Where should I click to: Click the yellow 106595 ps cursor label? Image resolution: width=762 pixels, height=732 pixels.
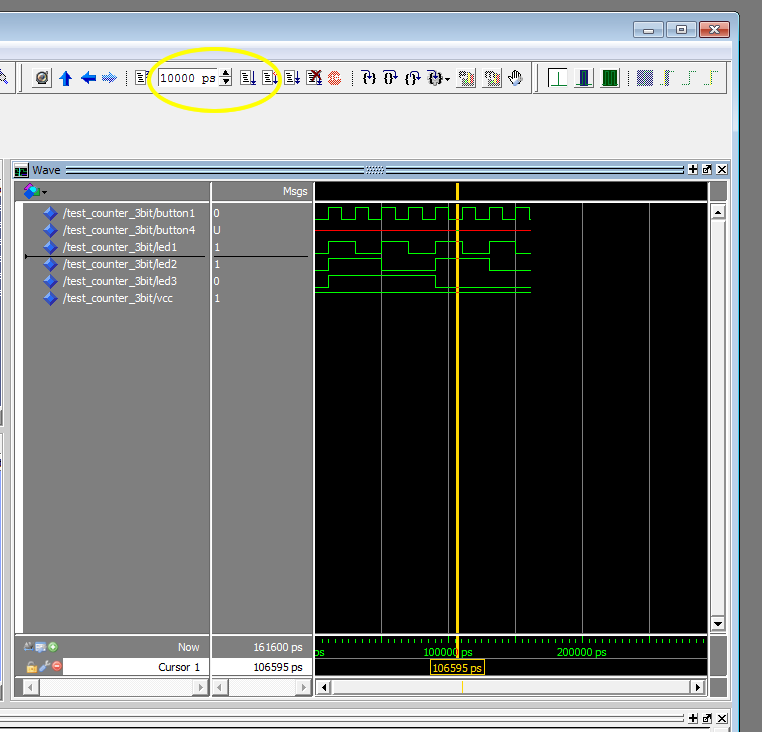(x=457, y=668)
